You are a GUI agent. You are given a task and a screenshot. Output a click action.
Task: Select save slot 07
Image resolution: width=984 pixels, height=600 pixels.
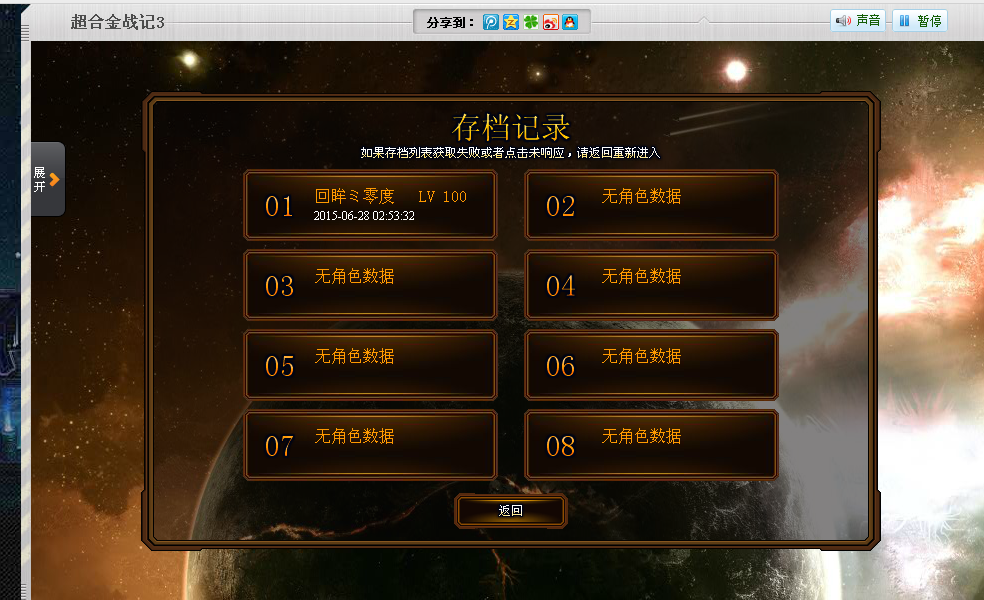point(370,445)
